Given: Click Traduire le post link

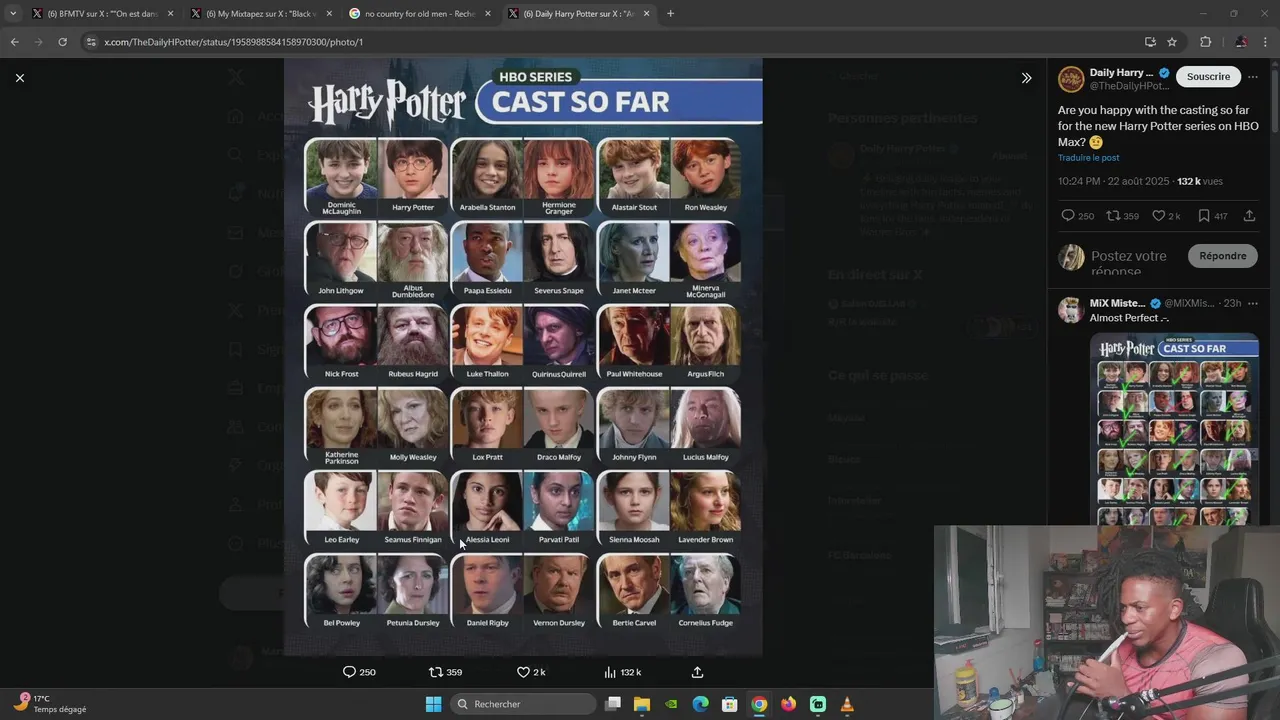Looking at the screenshot, I should point(1089,158).
